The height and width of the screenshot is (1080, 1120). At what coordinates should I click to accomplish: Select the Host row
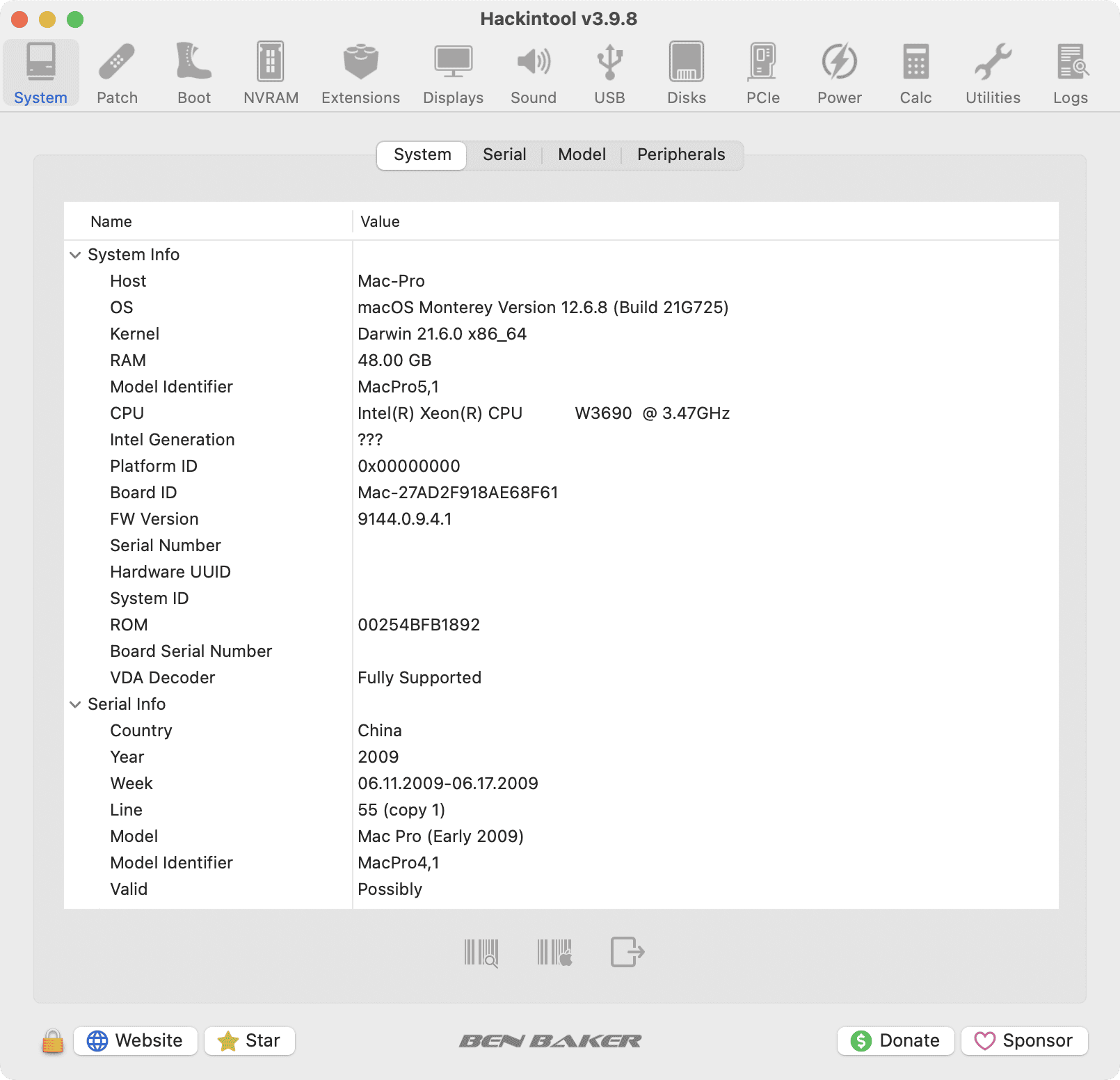pos(561,281)
